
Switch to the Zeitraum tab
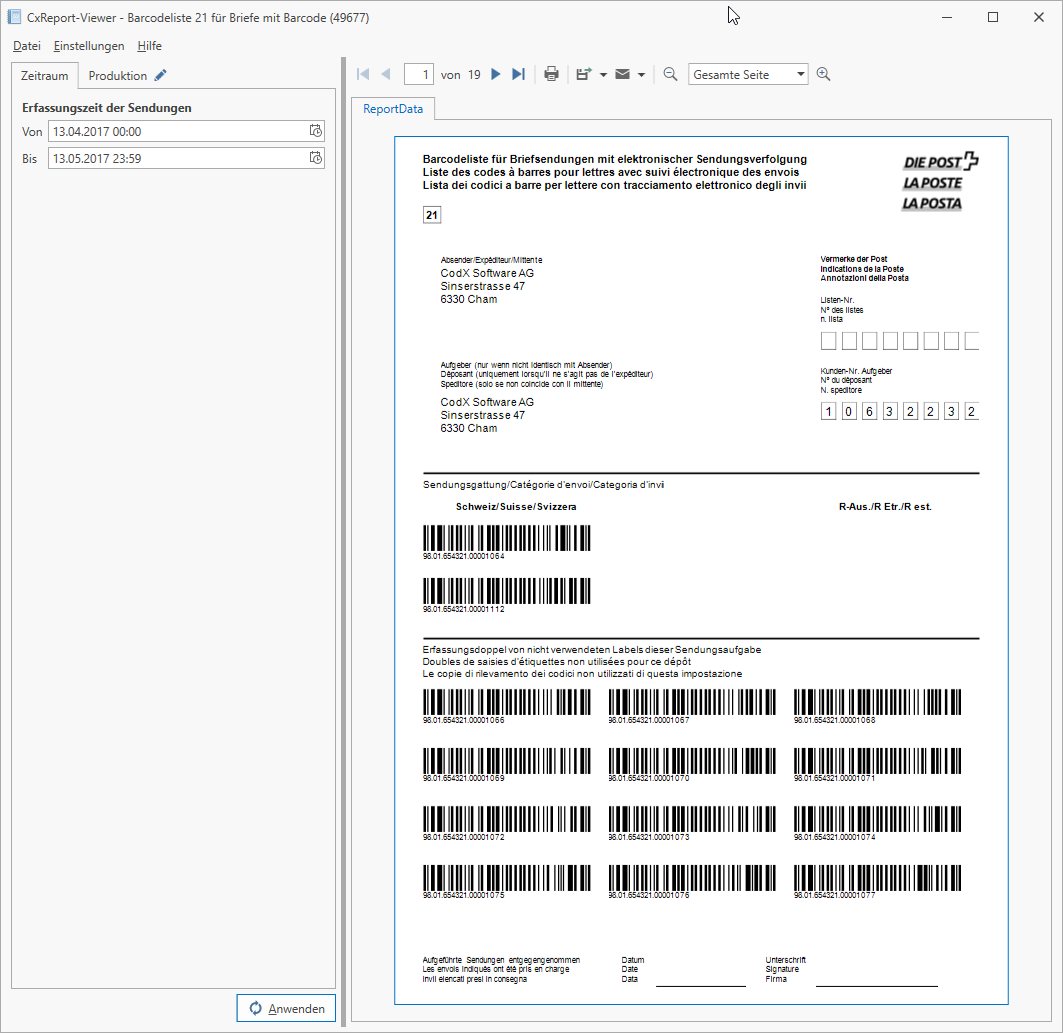pyautogui.click(x=45, y=75)
